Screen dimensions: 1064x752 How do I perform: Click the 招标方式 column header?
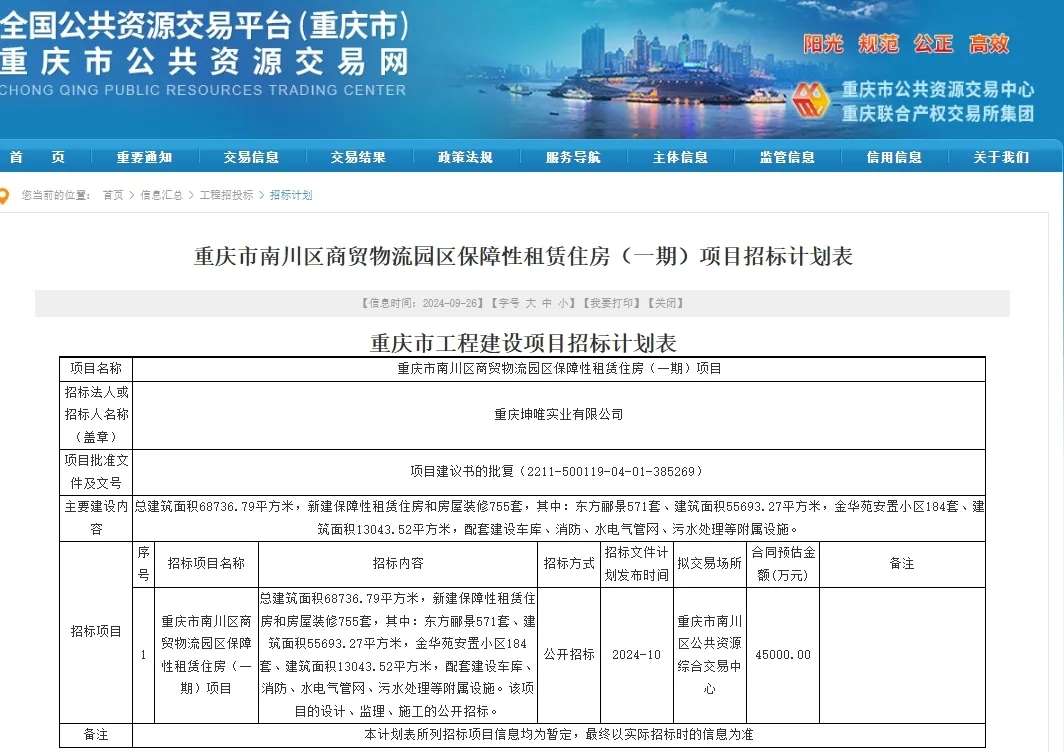569,564
